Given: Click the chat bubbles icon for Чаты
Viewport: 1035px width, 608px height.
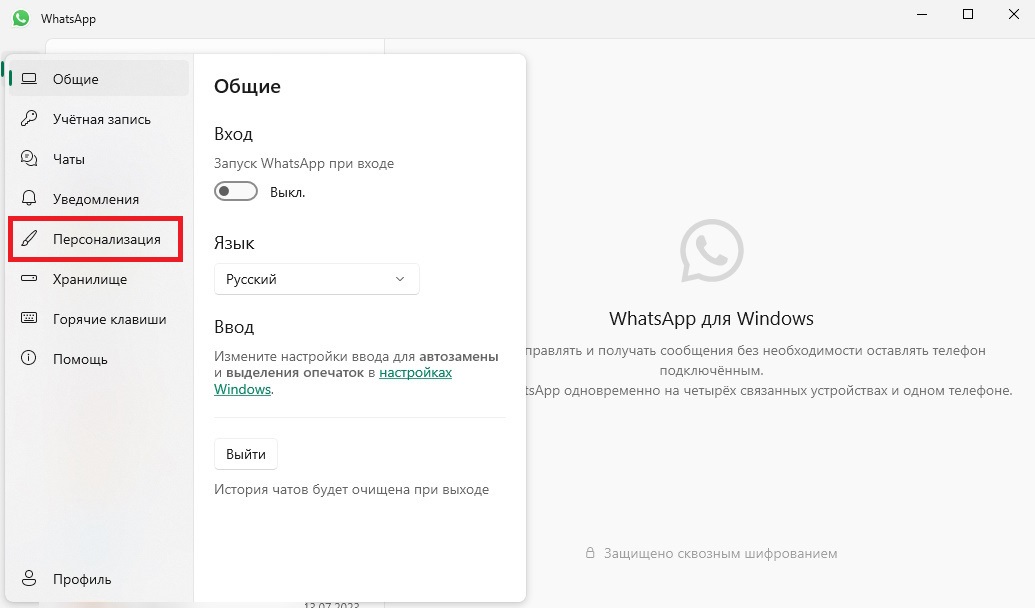Looking at the screenshot, I should point(29,158).
